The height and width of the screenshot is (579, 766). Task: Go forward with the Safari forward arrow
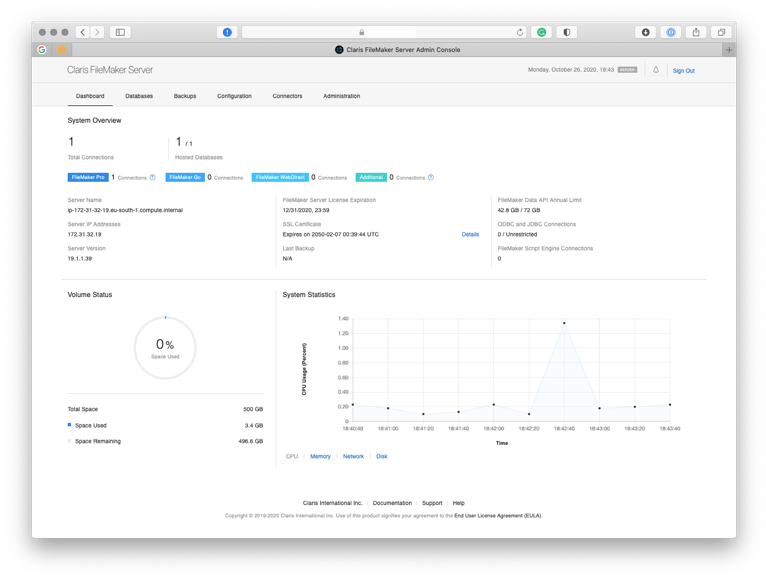coord(97,32)
